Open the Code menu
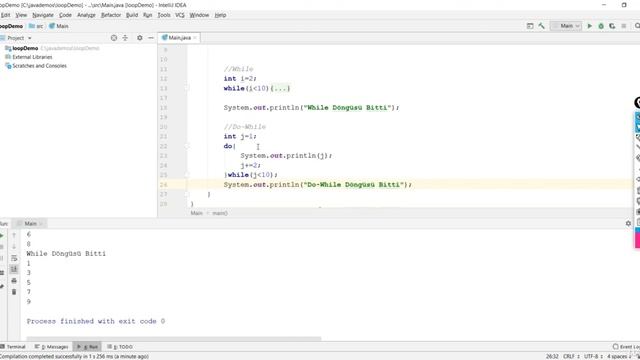This screenshot has width=640, height=360. pyautogui.click(x=65, y=15)
